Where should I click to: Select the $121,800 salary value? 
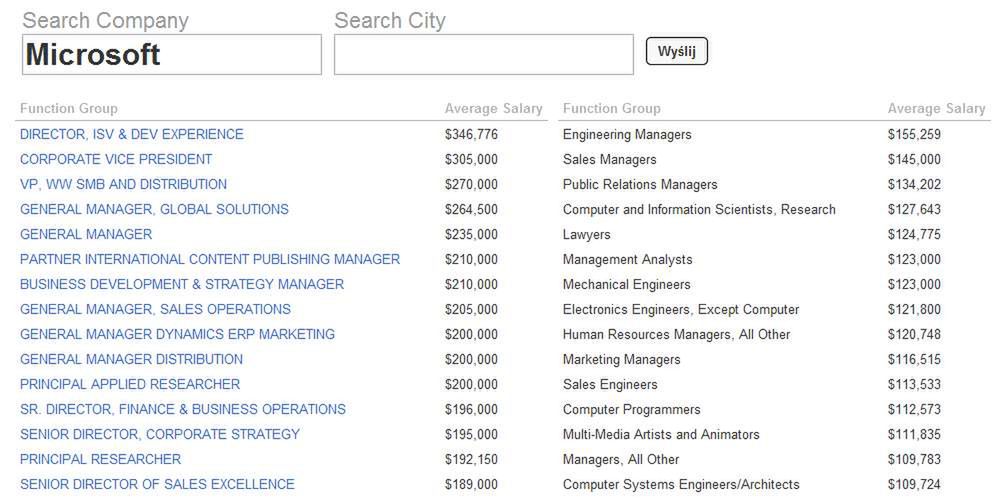point(914,309)
